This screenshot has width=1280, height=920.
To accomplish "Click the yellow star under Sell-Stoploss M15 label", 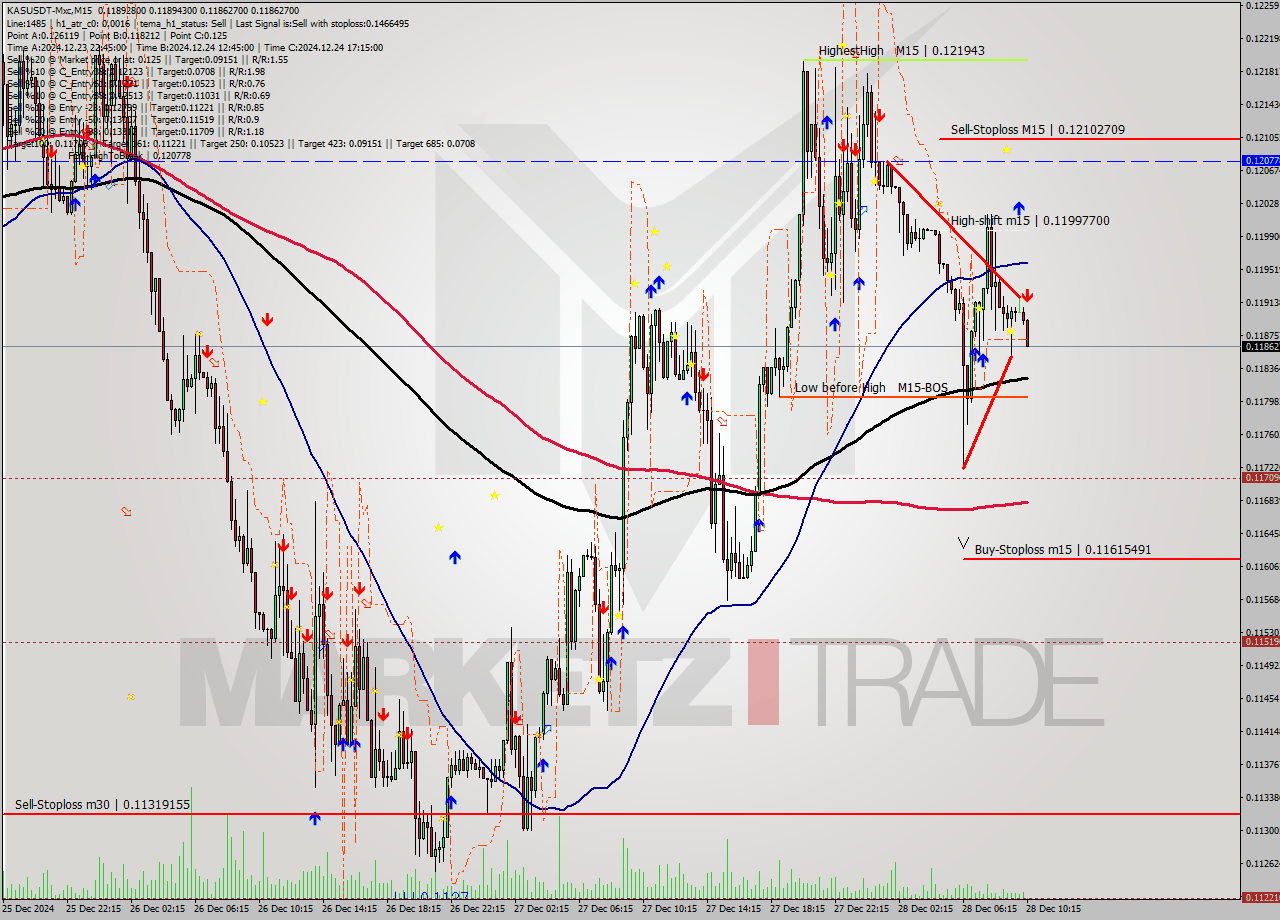I will click(x=1006, y=149).
